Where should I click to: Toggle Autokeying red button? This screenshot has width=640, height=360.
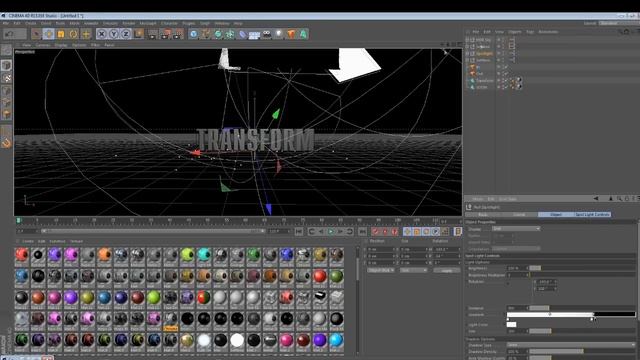385,231
